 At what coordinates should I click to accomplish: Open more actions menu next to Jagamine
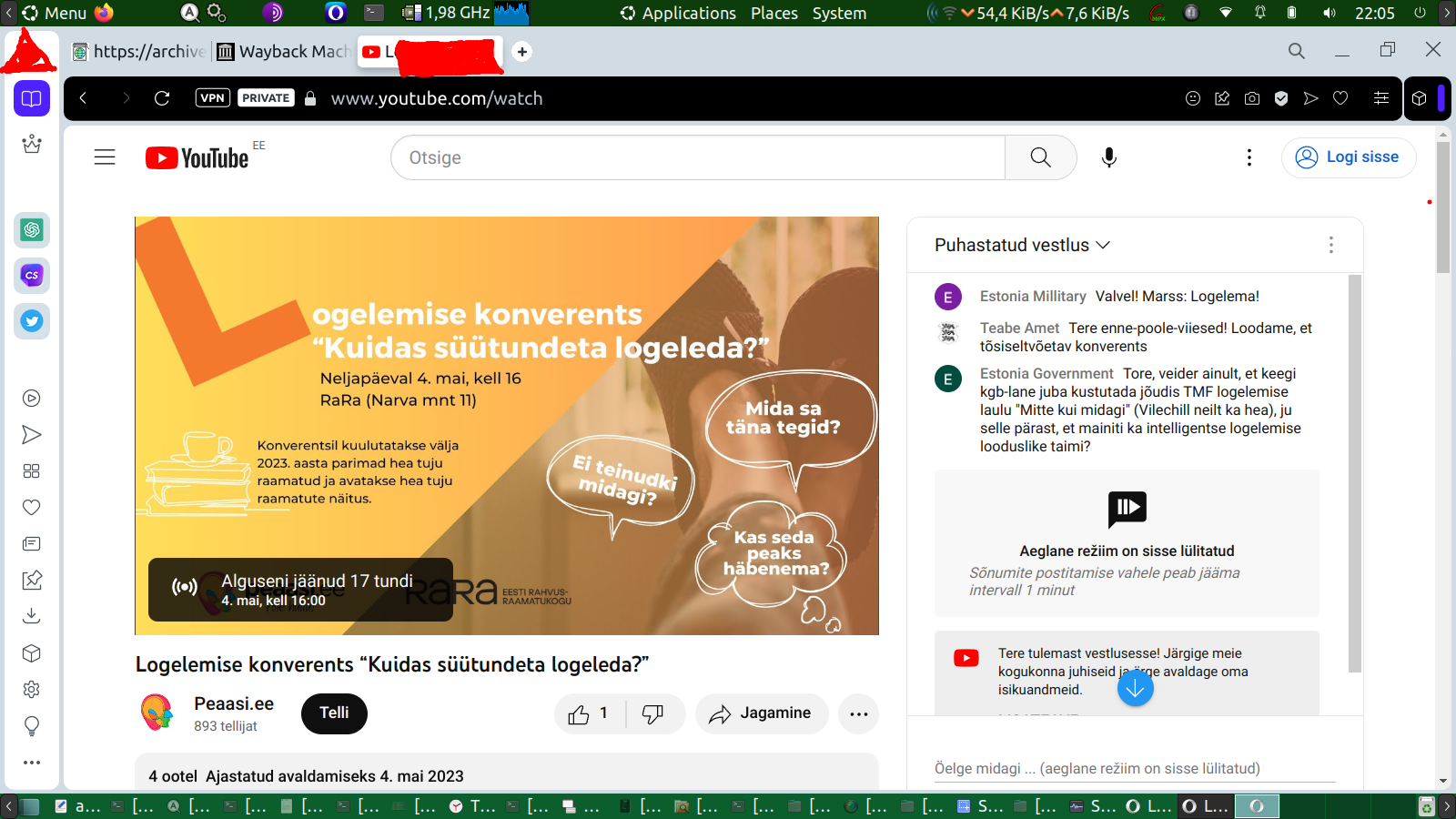click(859, 713)
